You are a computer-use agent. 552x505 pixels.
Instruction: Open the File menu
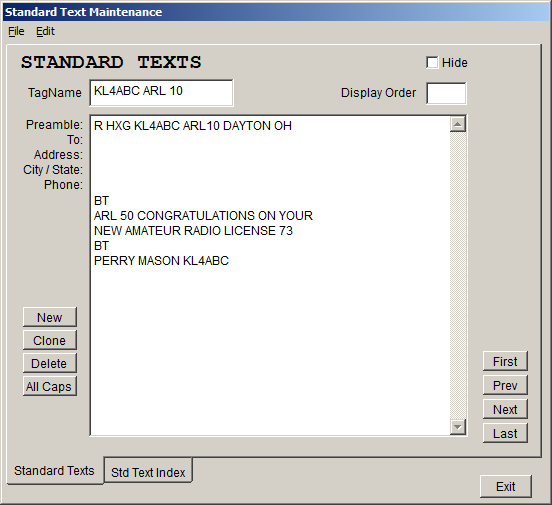point(16,31)
